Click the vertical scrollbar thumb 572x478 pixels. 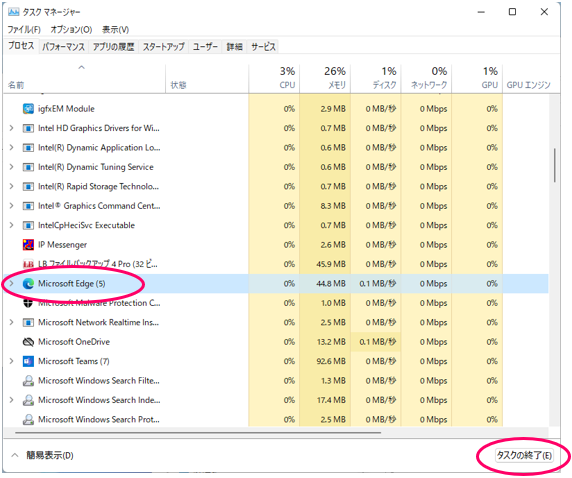(x=554, y=165)
